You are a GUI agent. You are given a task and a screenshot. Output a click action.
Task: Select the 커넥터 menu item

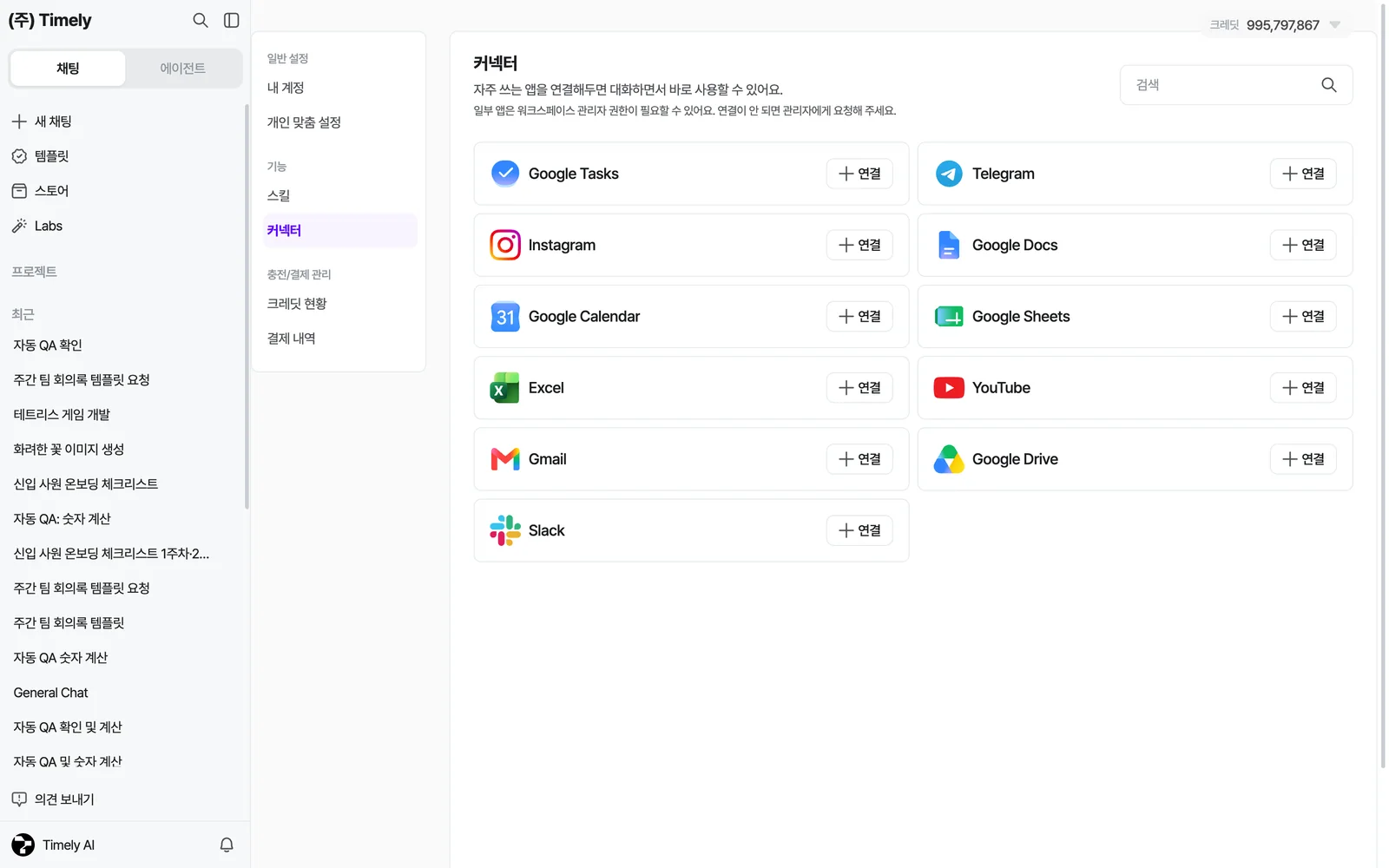tap(340, 230)
